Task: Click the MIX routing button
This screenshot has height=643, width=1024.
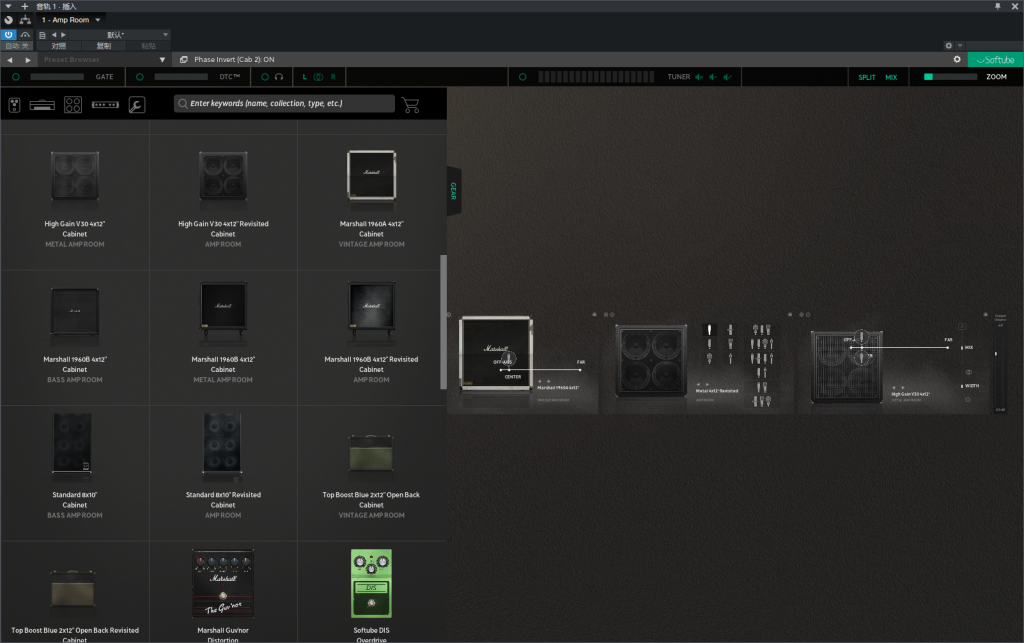Action: 891,77
